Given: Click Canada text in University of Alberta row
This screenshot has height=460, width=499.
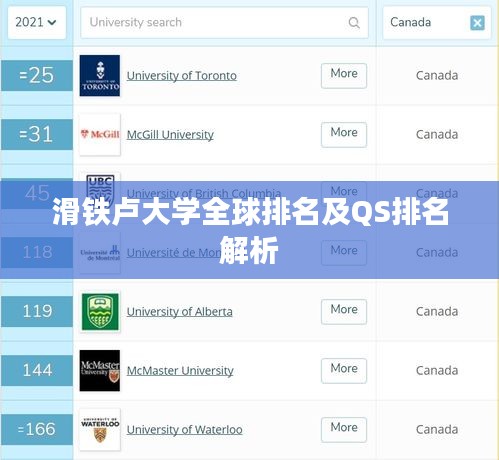Looking at the screenshot, I should coord(437,312).
